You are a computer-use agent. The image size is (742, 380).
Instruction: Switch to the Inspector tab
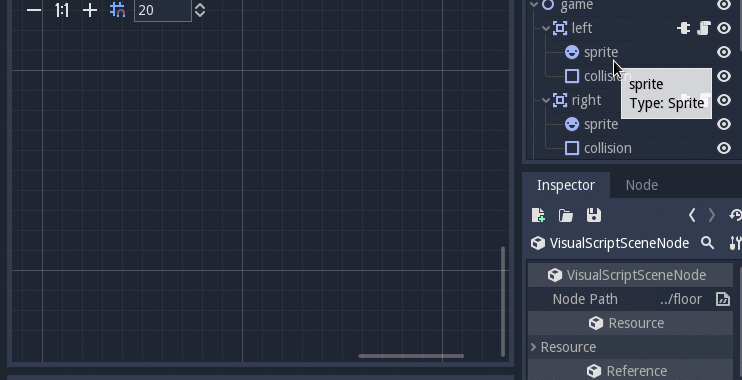point(566,185)
